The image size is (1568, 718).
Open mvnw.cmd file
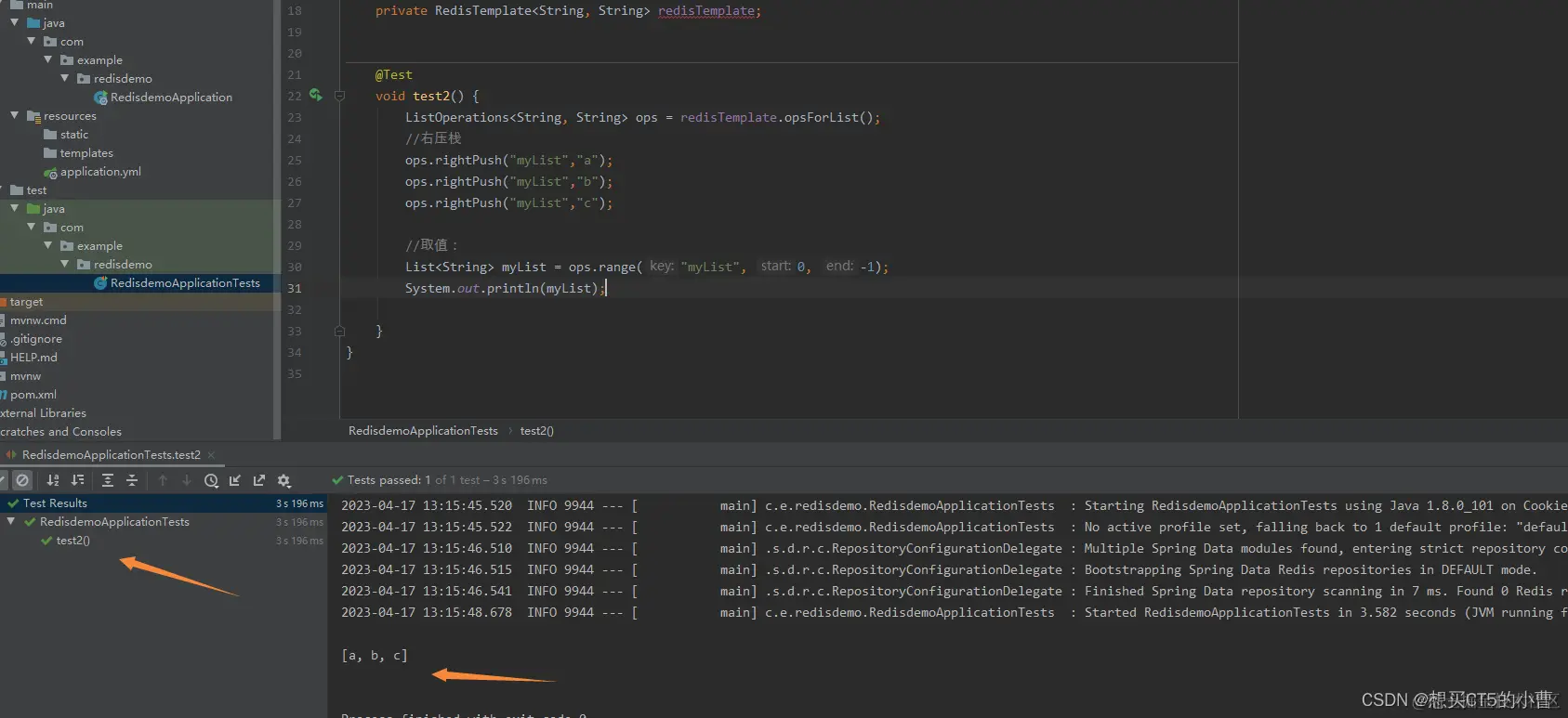point(37,320)
